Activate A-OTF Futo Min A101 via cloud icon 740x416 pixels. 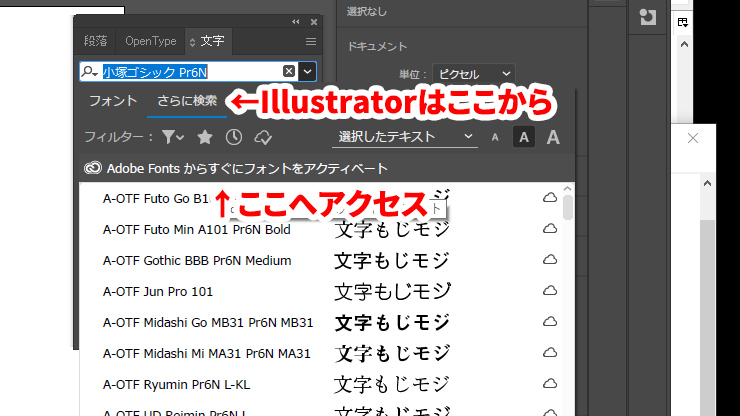point(549,230)
